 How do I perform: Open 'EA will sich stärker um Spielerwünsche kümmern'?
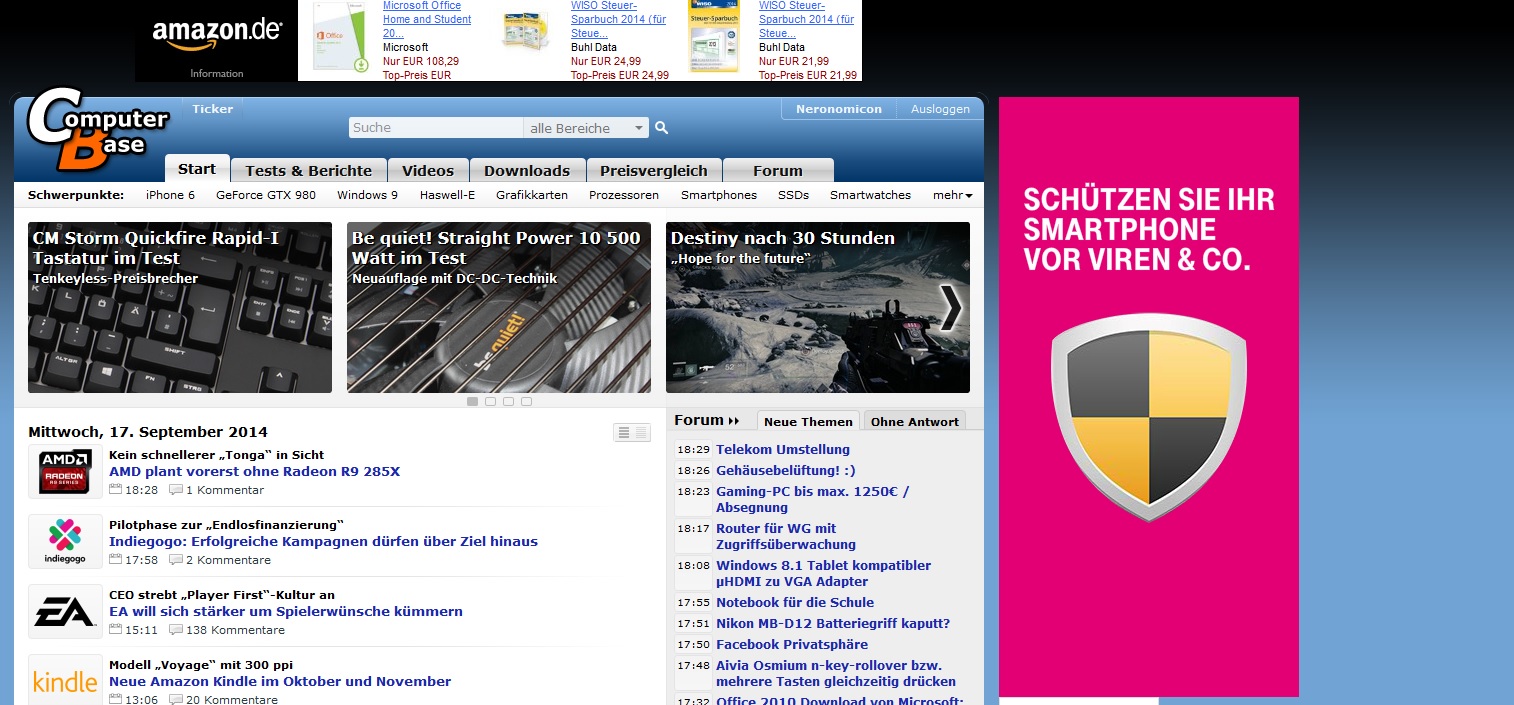click(x=286, y=612)
